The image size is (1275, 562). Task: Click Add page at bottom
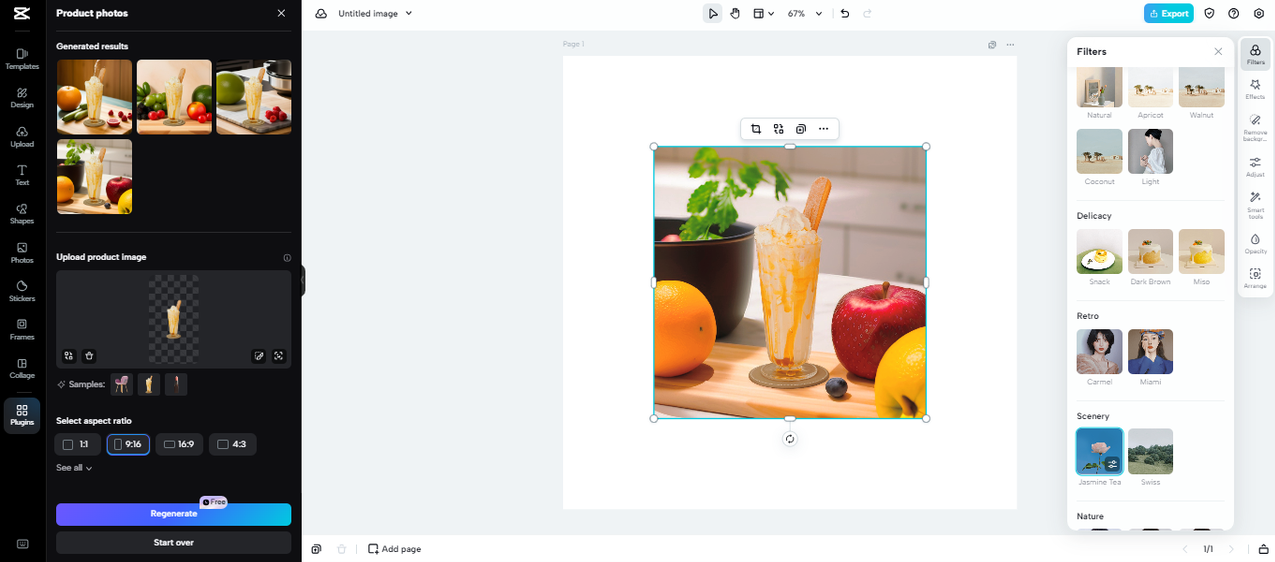[394, 549]
